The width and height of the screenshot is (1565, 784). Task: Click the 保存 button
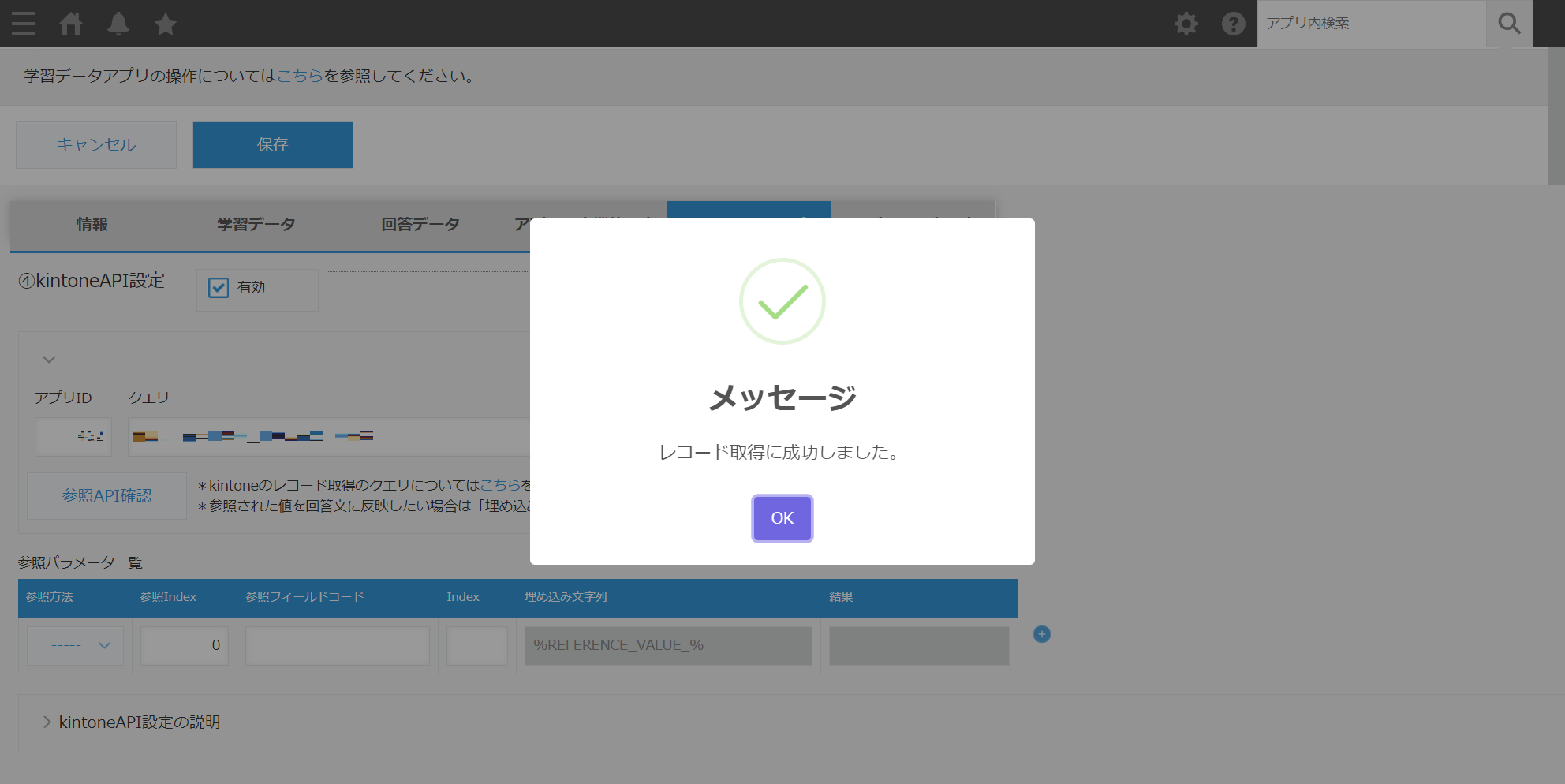coord(272,145)
